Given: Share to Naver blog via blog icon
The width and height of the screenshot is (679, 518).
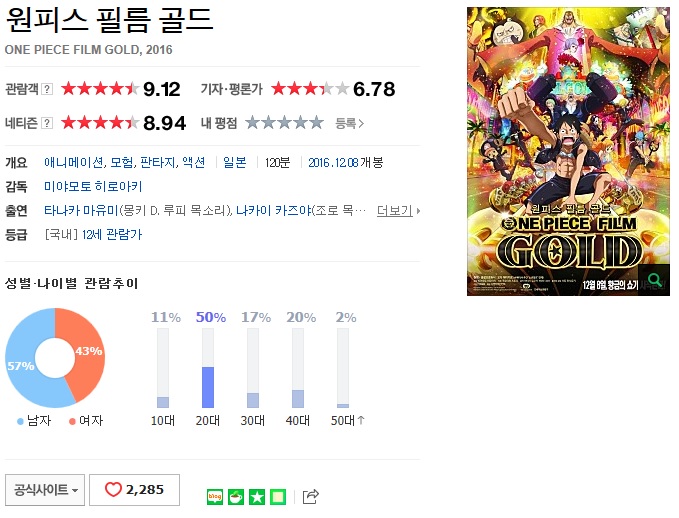Looking at the screenshot, I should (x=215, y=496).
